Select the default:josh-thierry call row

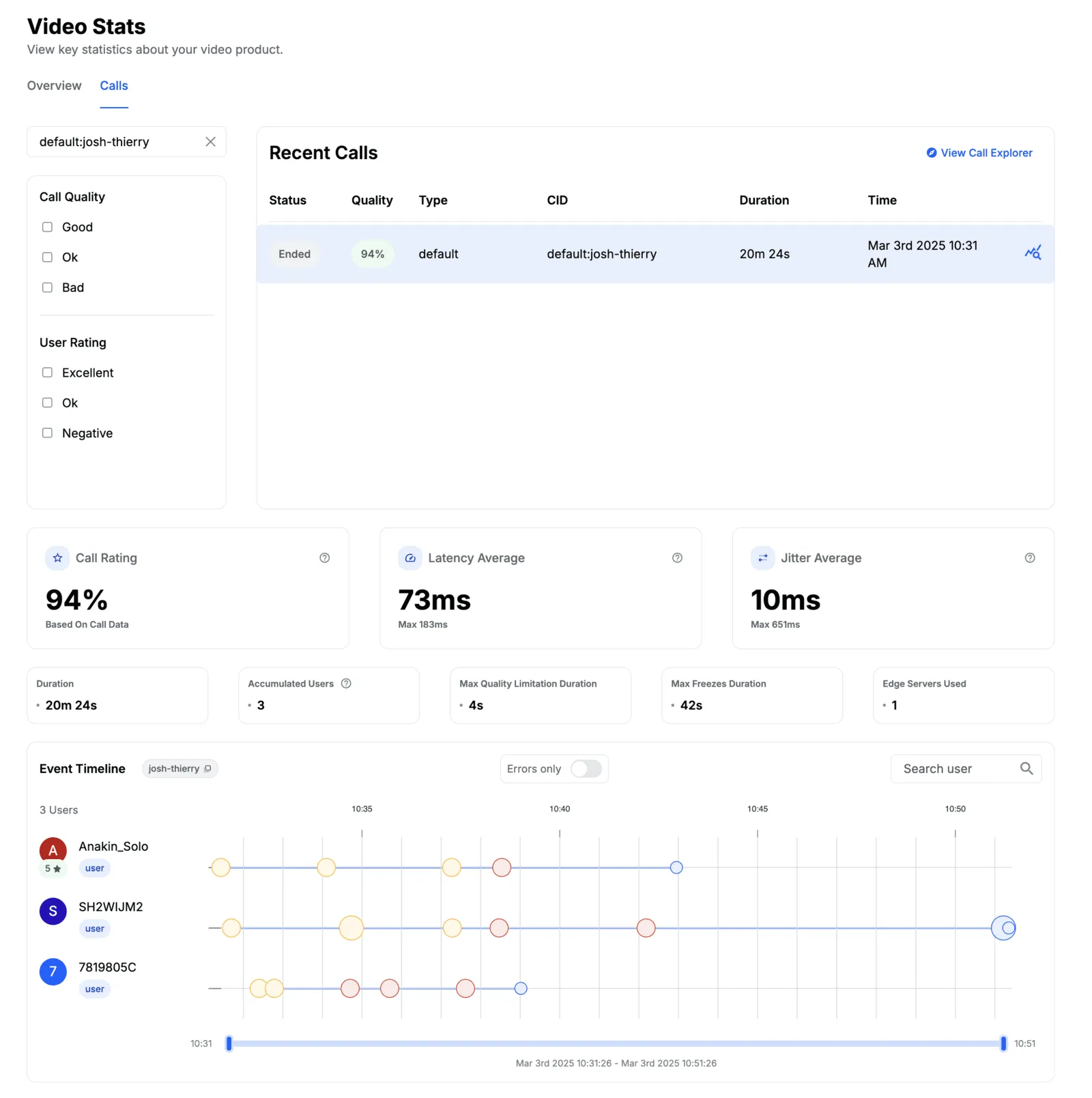coord(601,254)
